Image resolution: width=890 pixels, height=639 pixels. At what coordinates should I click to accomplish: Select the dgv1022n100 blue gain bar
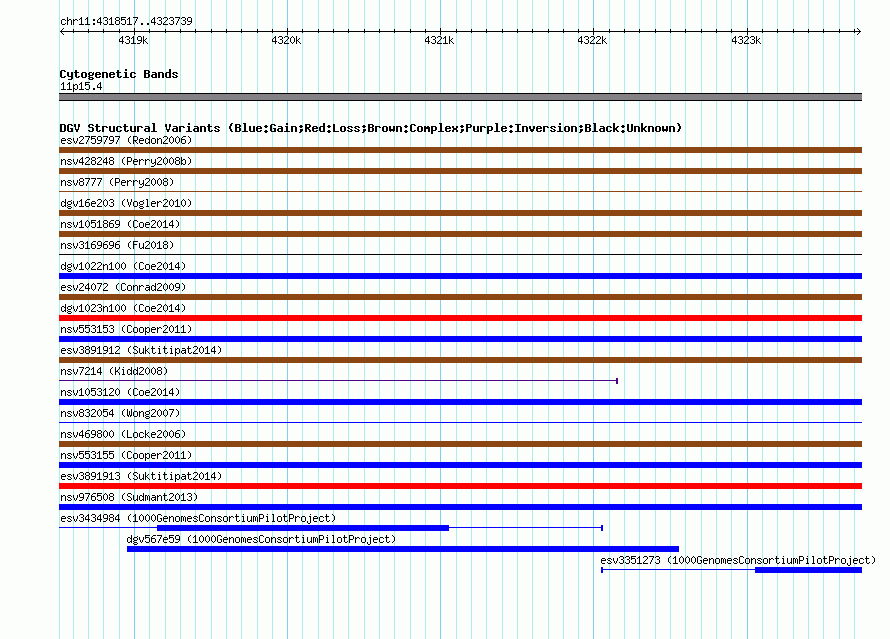(x=460, y=276)
